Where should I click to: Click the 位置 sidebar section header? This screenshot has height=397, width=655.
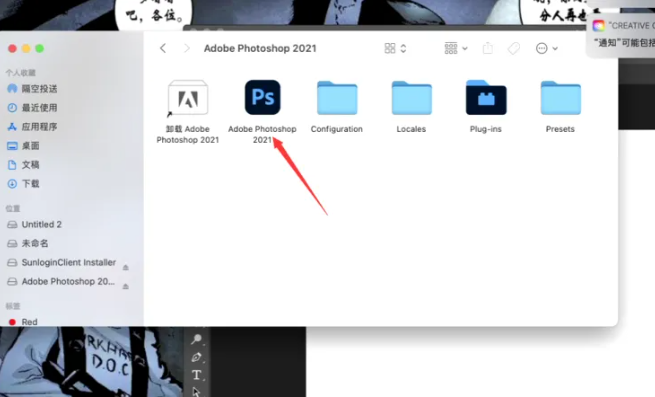tap(13, 208)
